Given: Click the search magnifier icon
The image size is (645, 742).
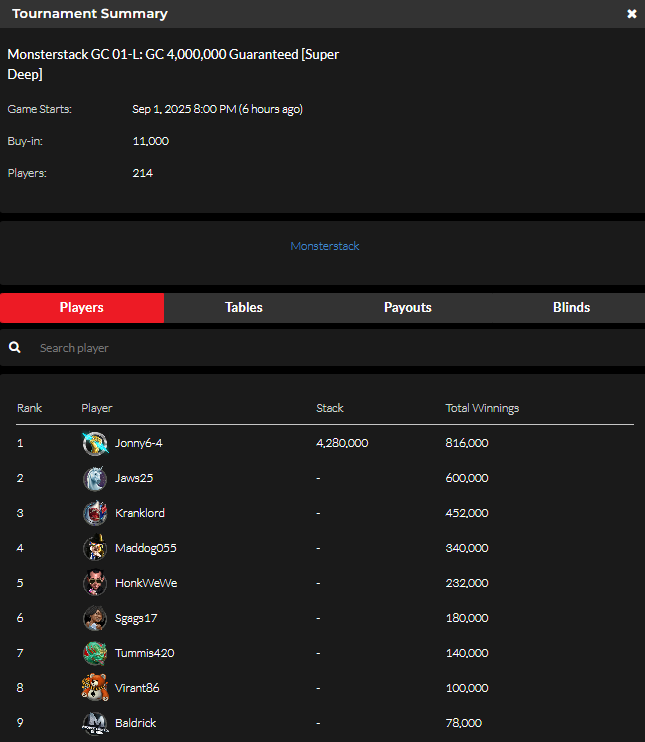Looking at the screenshot, I should tap(15, 347).
